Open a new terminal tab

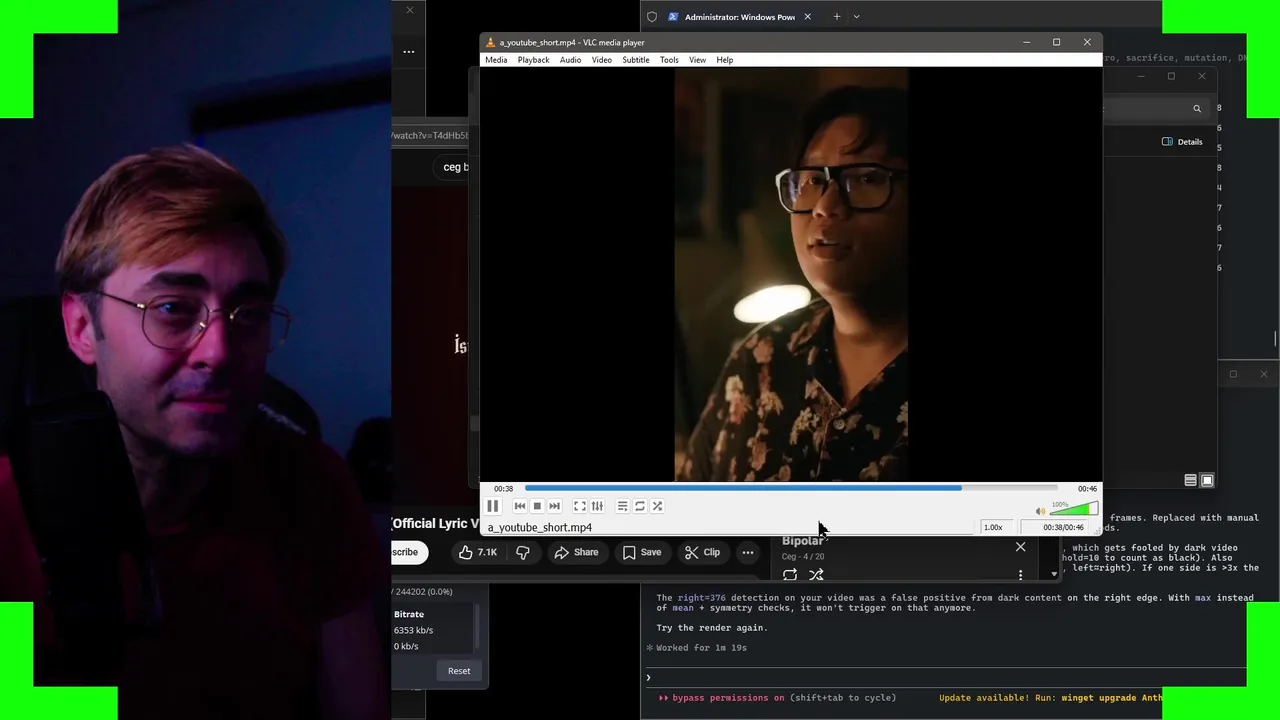pyautogui.click(x=837, y=17)
